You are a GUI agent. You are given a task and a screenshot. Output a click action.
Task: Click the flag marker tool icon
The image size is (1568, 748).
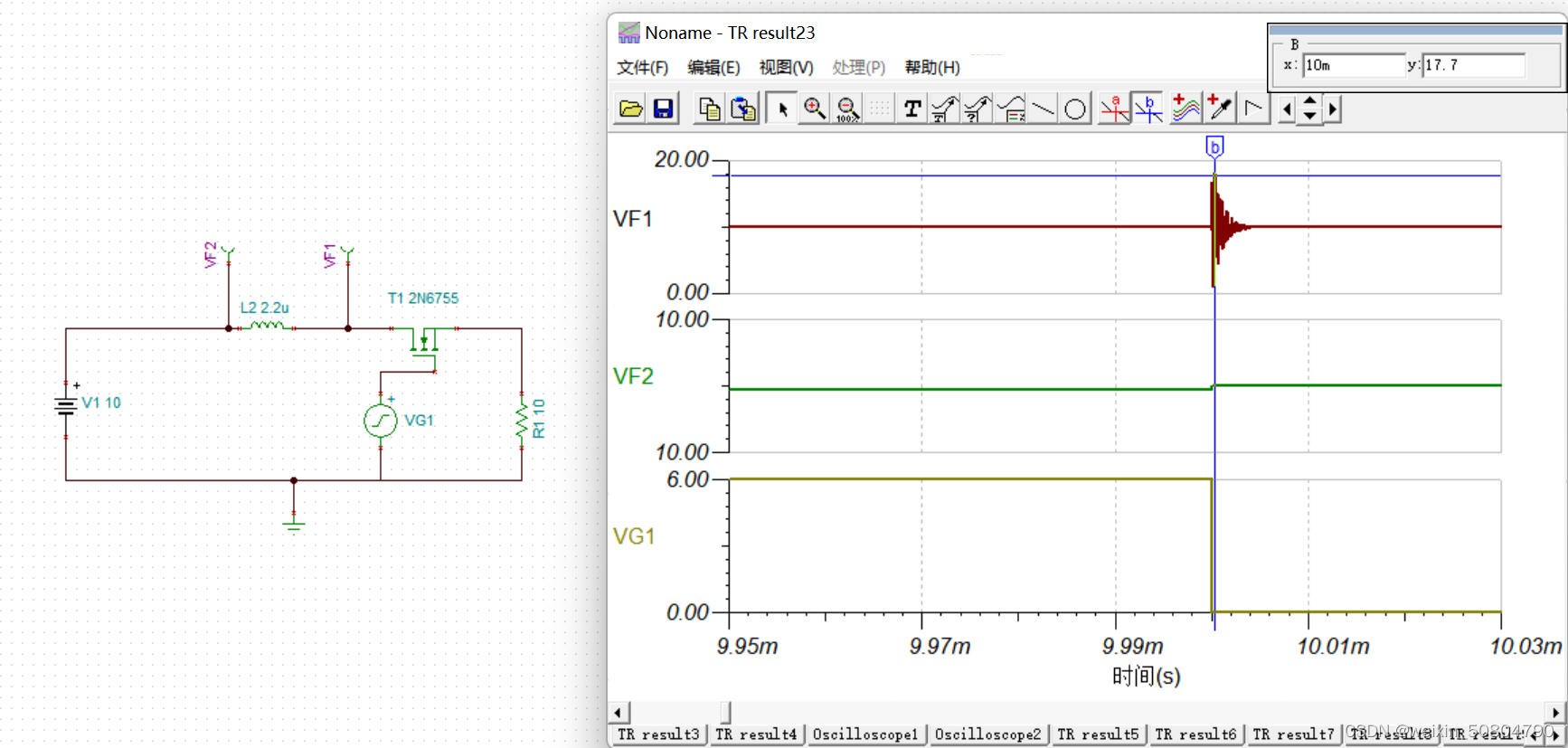point(1253,109)
